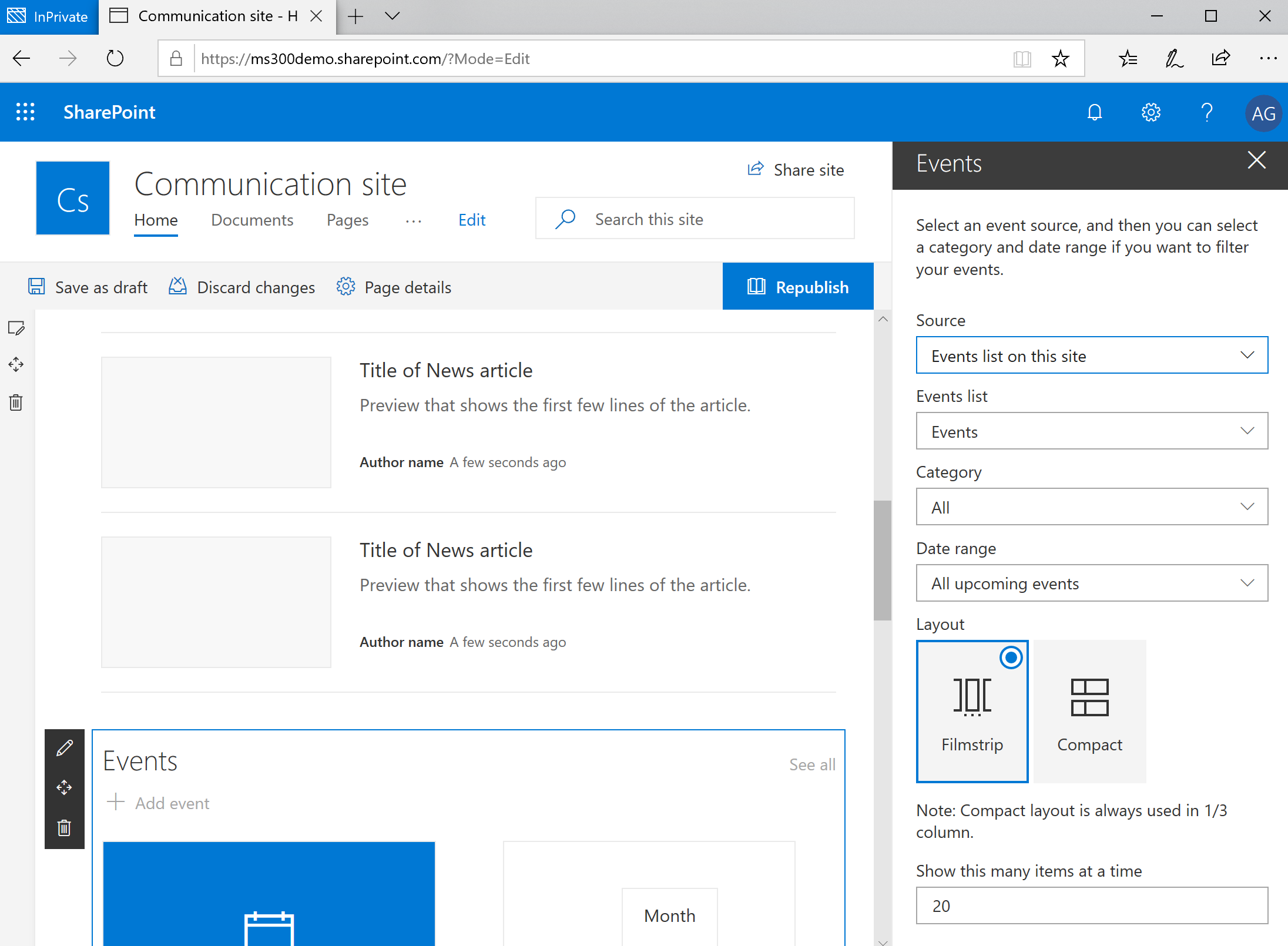This screenshot has width=1288, height=946.
Task: Add the page to favorites with star
Action: (x=1060, y=58)
